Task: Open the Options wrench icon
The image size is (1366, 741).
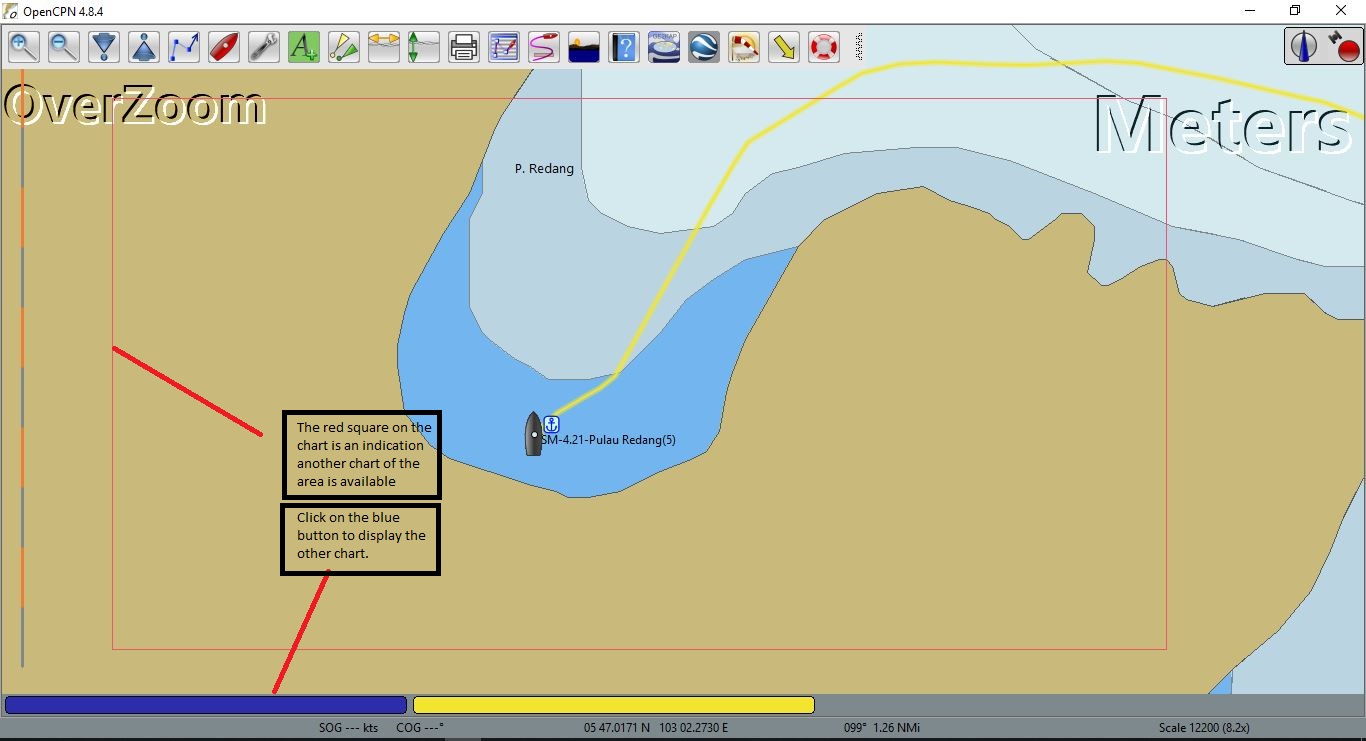Action: [x=263, y=46]
